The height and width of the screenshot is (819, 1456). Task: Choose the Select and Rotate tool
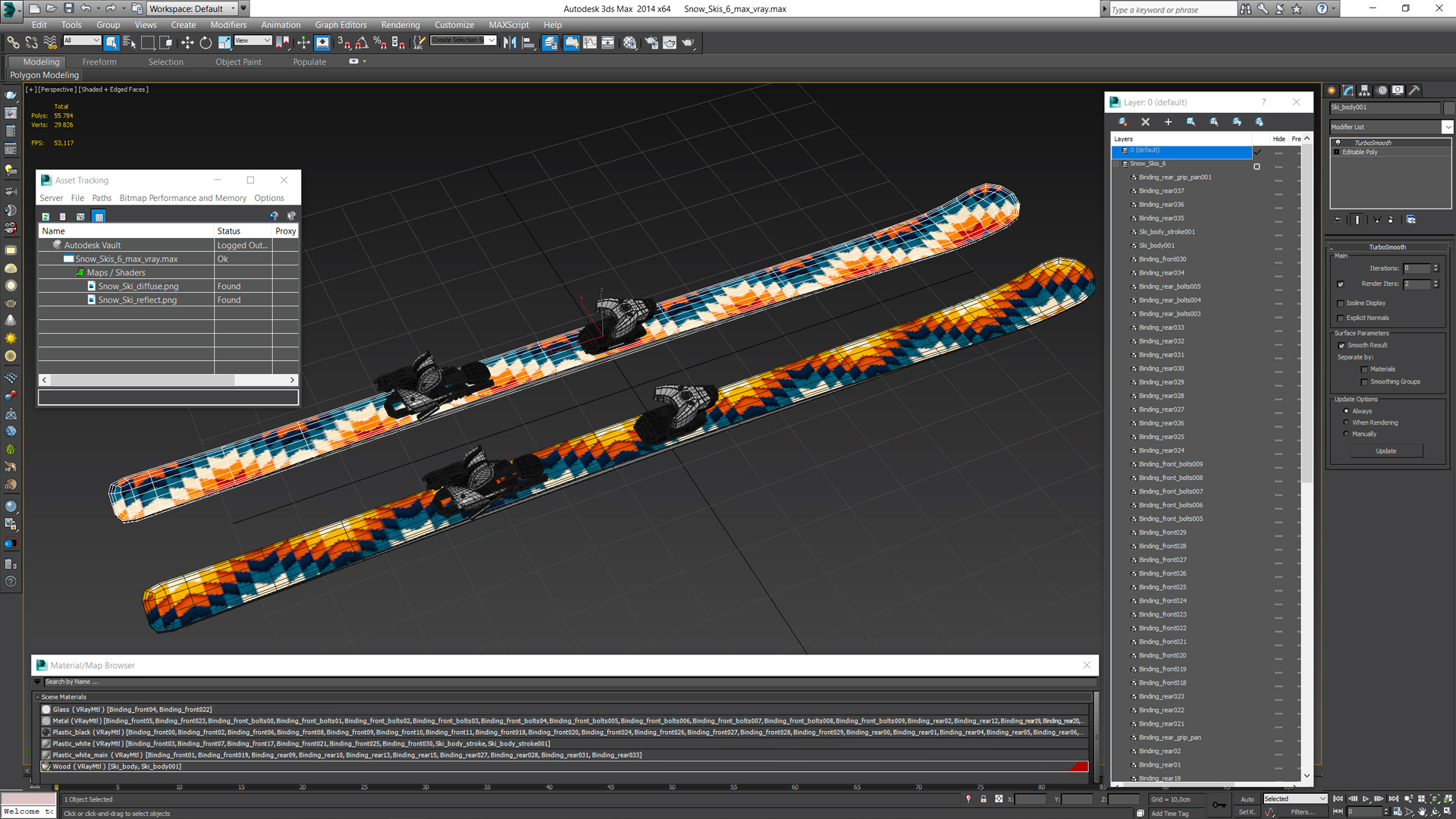pos(206,42)
